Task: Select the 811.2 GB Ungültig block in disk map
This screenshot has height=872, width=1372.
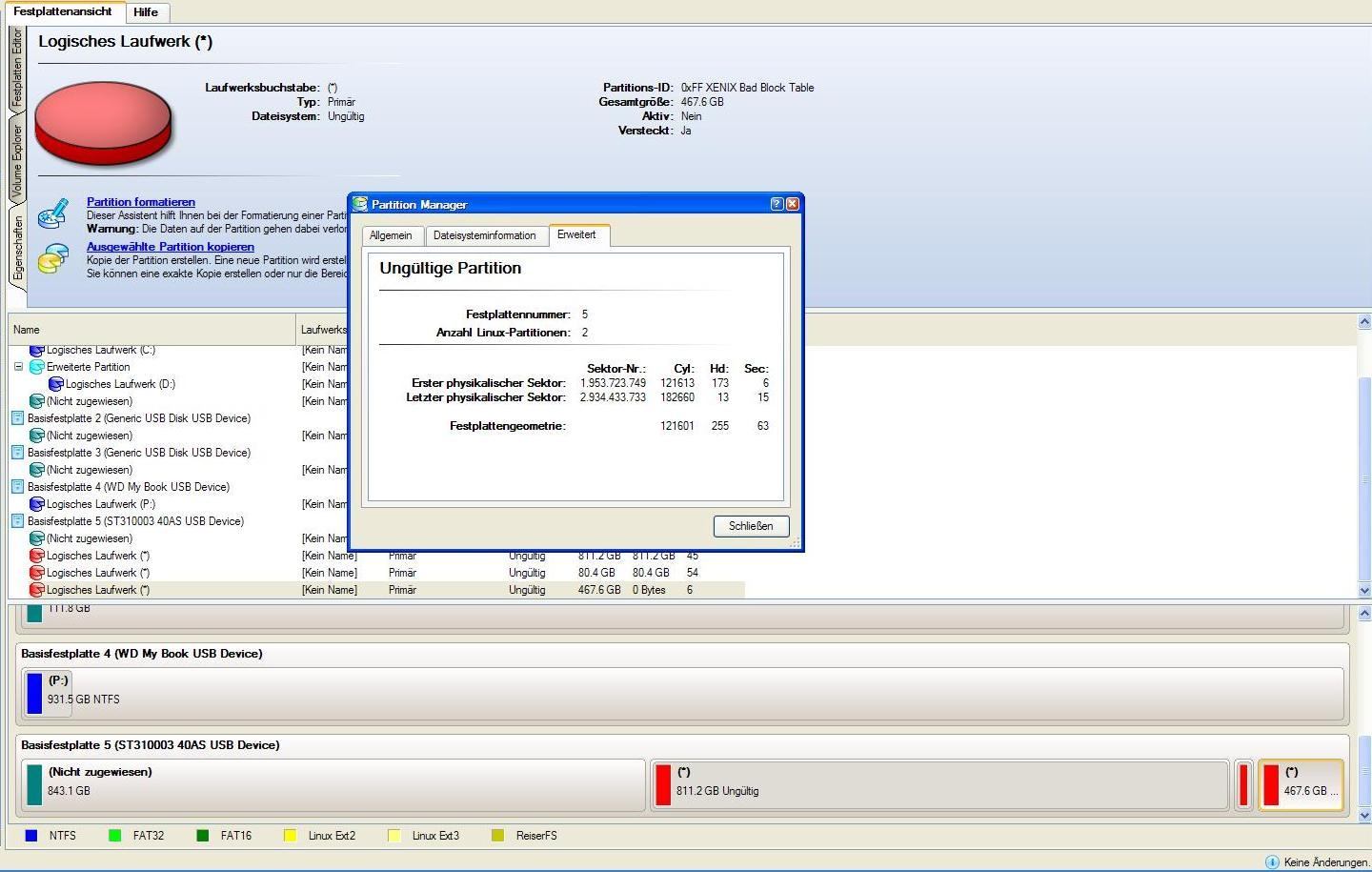Action: (x=940, y=785)
